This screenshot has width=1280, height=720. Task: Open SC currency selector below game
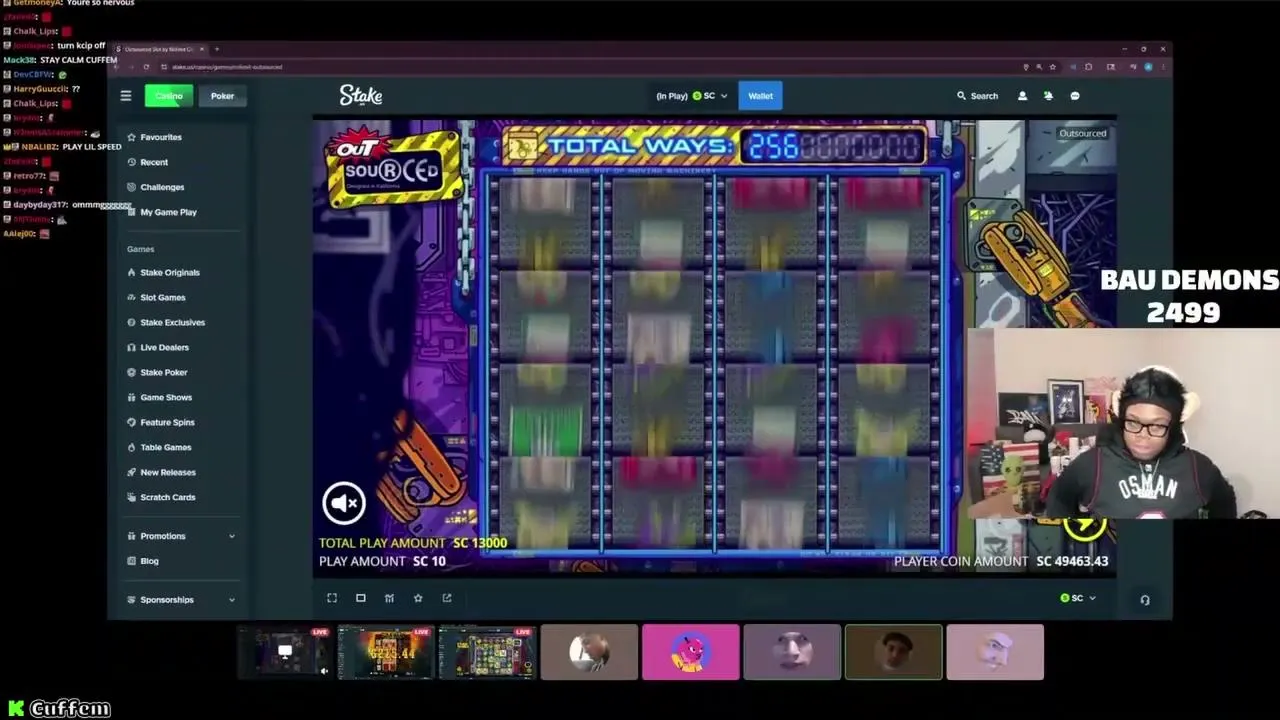[1078, 598]
